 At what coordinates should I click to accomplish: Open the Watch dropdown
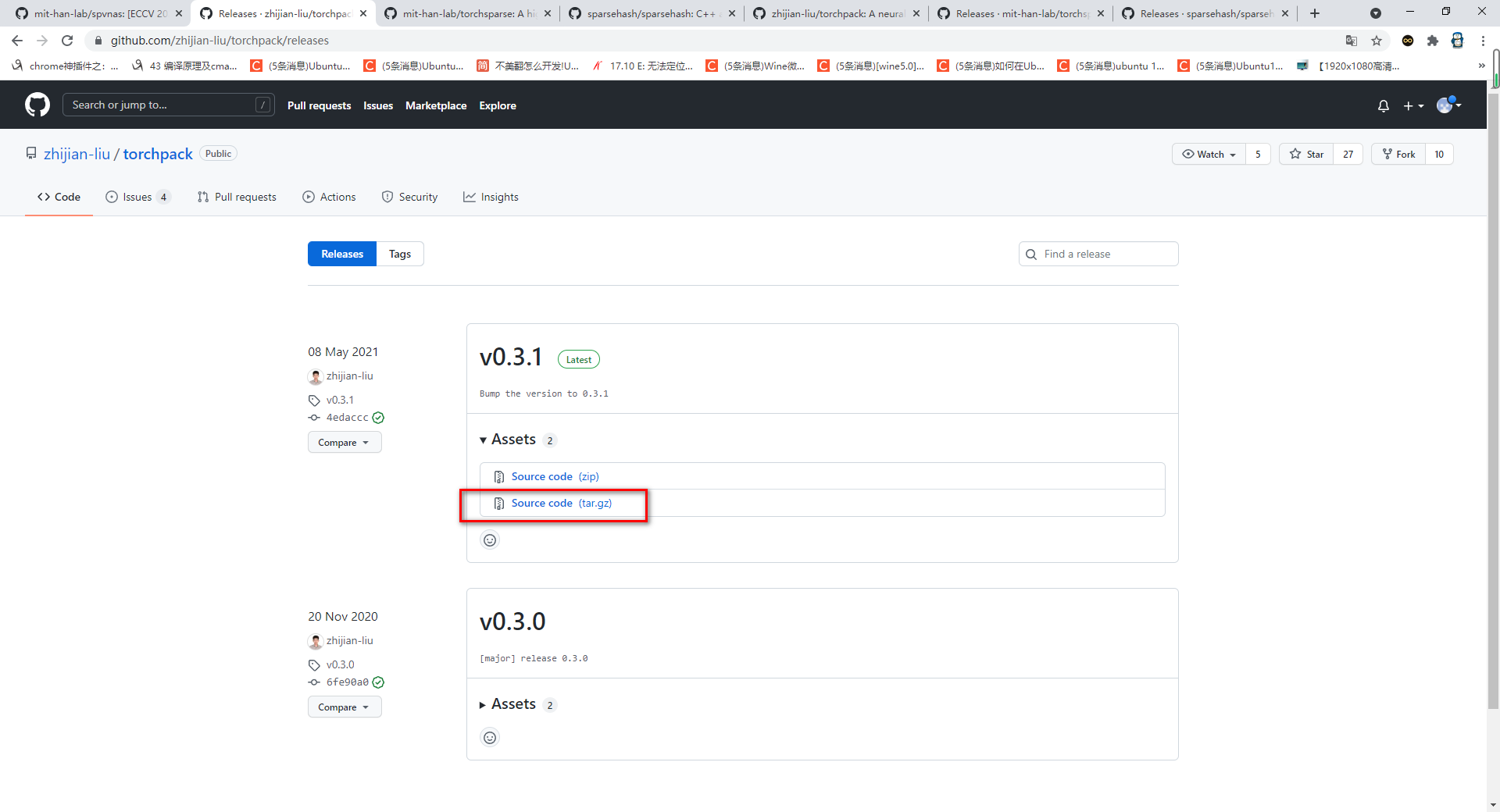pyautogui.click(x=1208, y=154)
